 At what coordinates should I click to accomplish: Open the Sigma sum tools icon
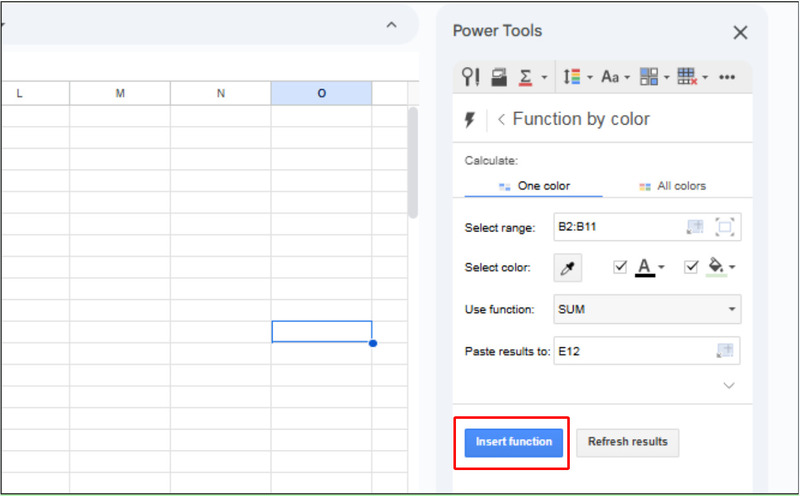click(526, 77)
